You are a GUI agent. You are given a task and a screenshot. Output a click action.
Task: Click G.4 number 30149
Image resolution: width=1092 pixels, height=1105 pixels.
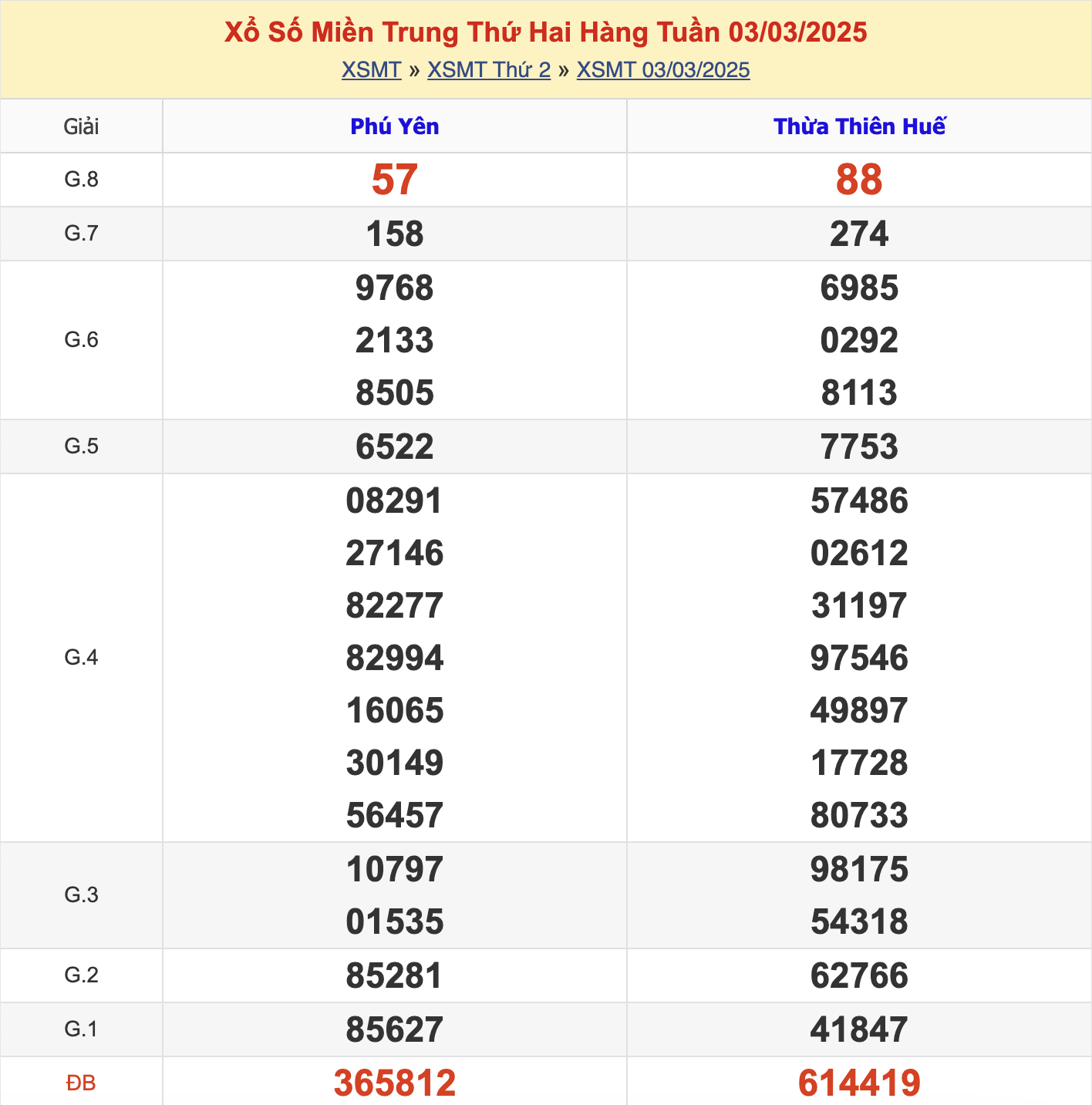click(x=395, y=763)
